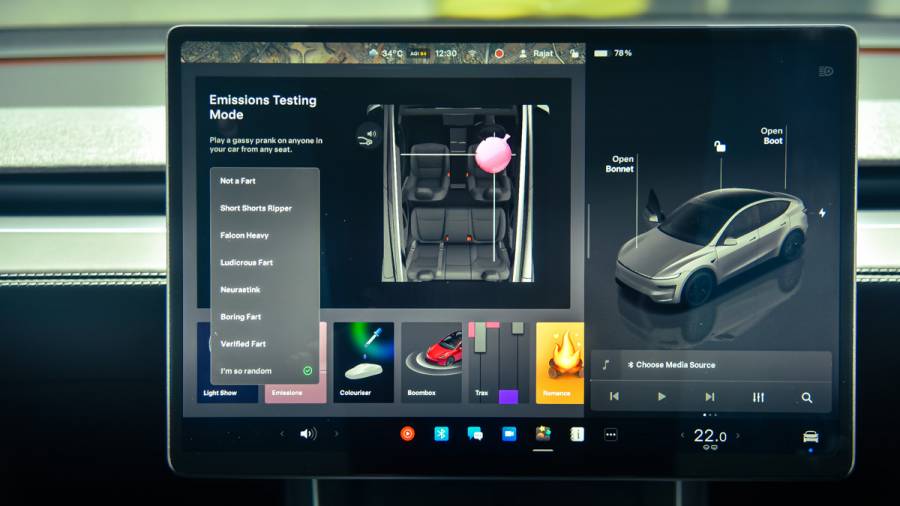Open car controls icon
Viewport: 900px width, 506px height.
[x=810, y=437]
